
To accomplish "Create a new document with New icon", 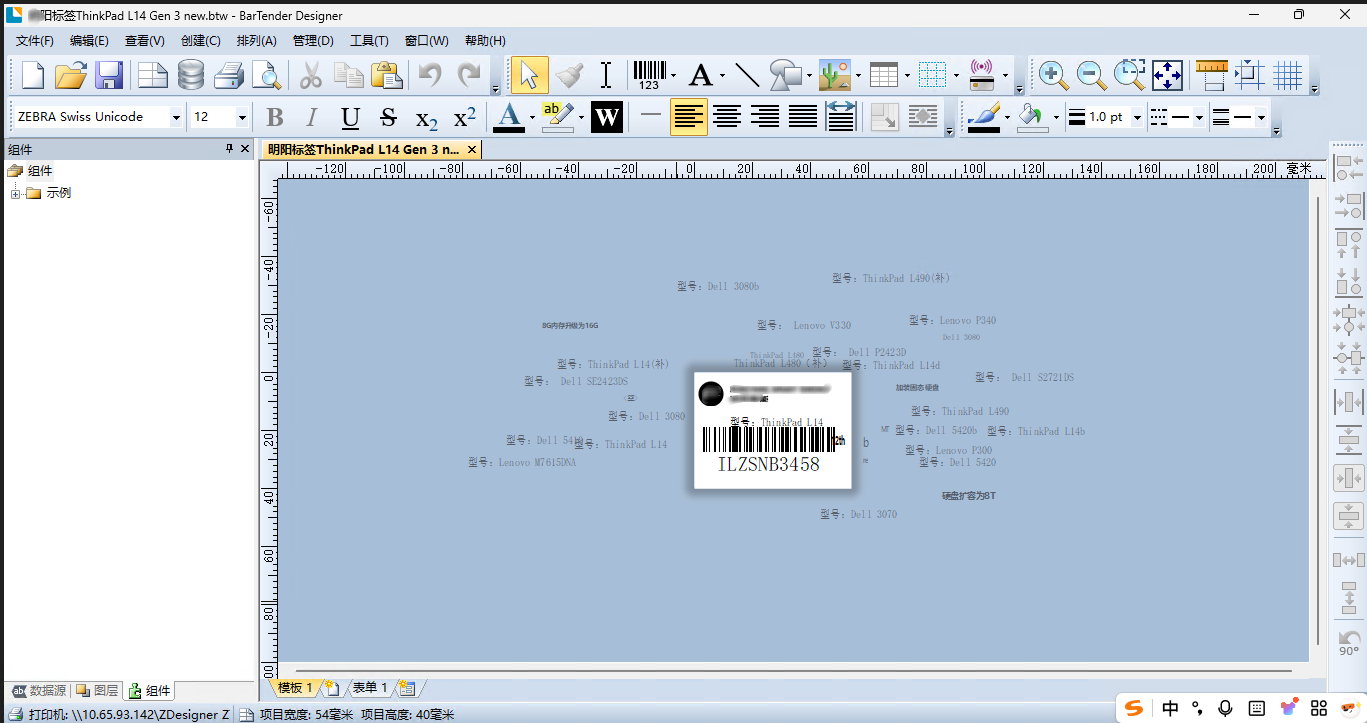I will [x=34, y=75].
